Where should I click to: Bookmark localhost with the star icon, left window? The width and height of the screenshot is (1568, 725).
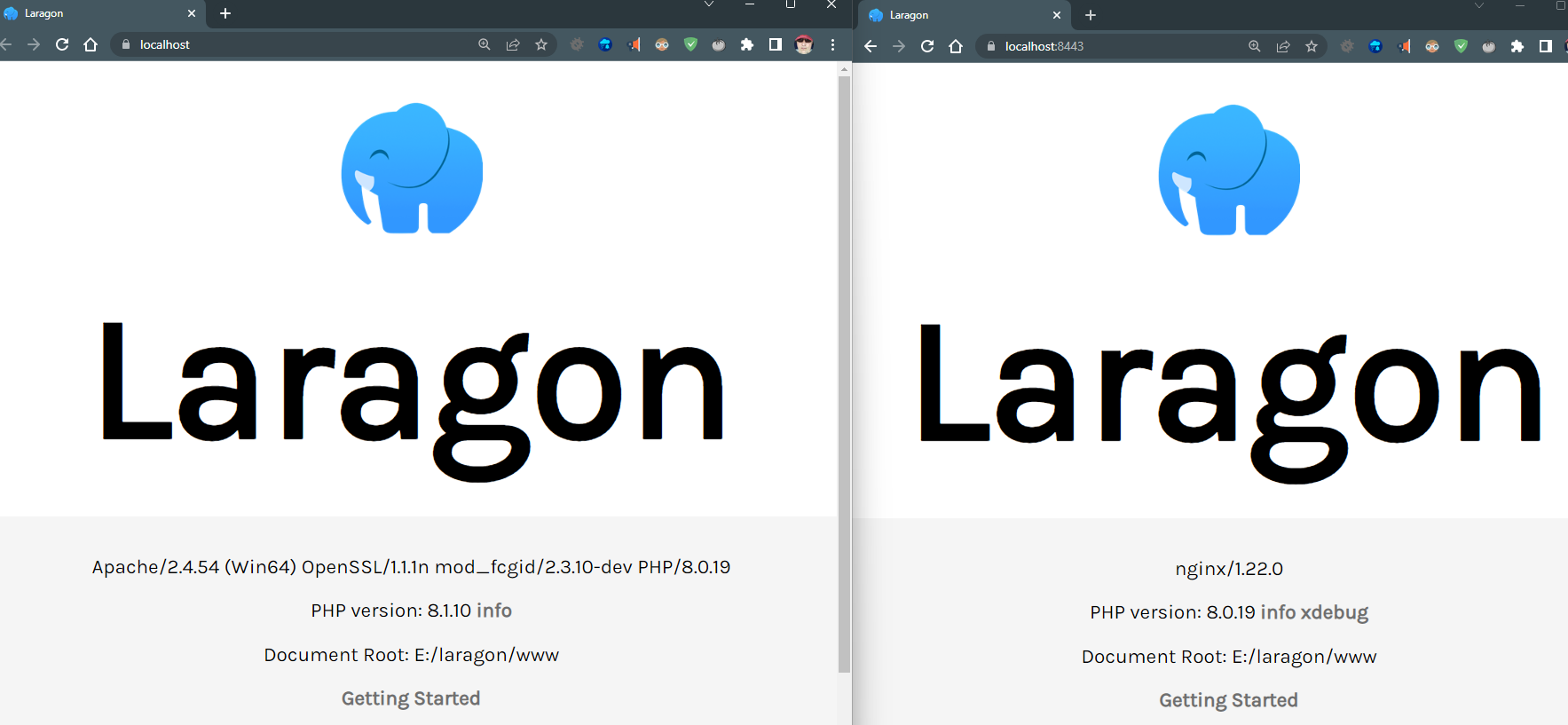coord(541,44)
